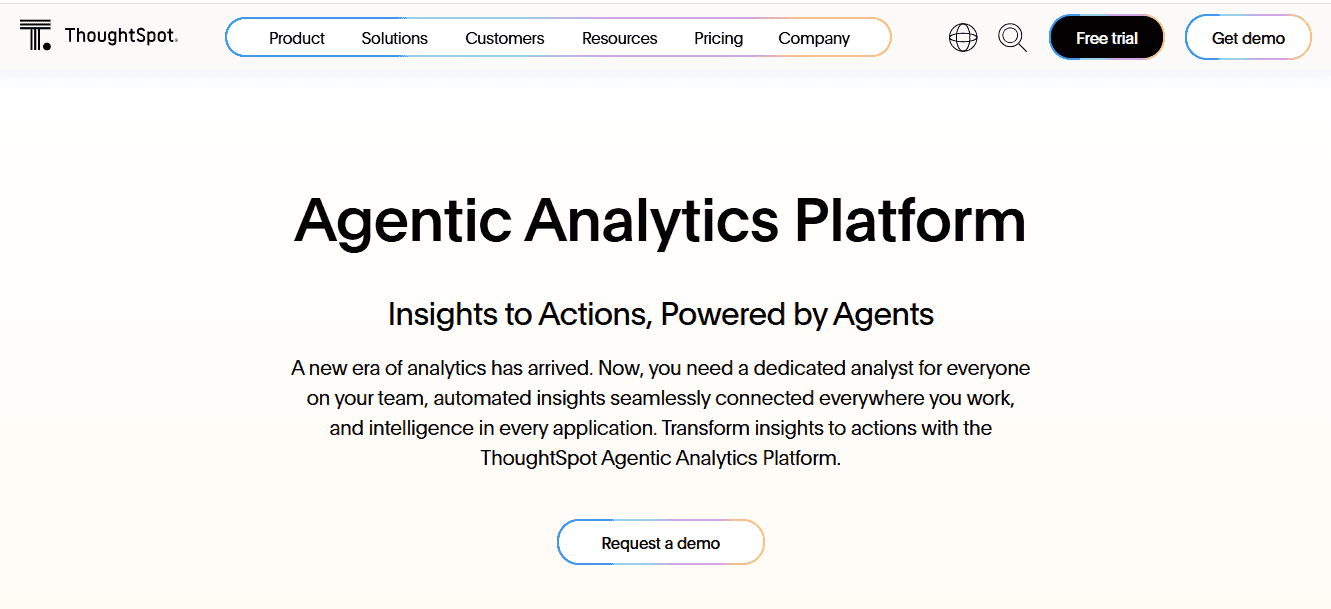Expand the Solutions navigation menu
This screenshot has height=609, width=1331.
394,38
